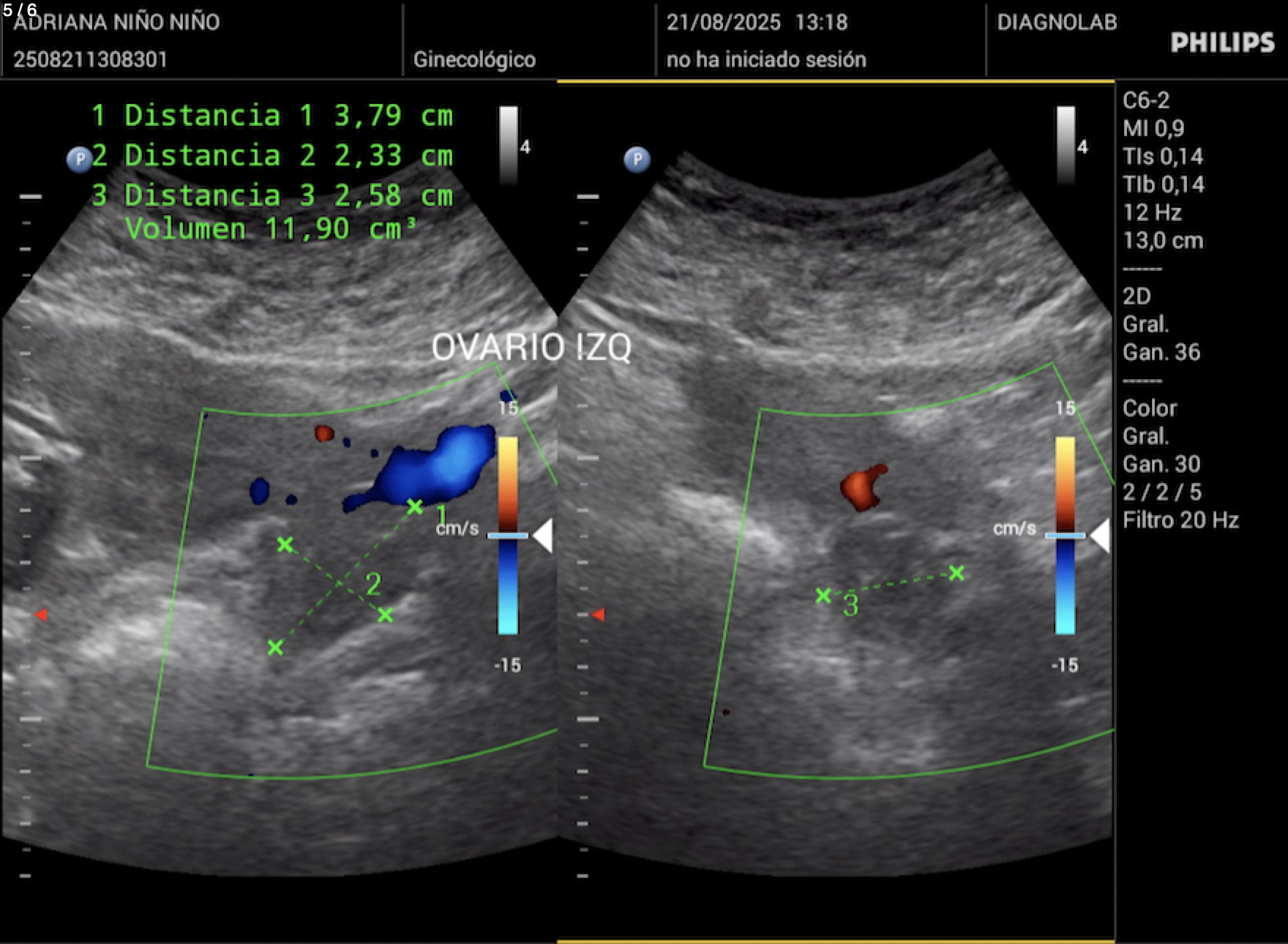
Task: Click the lower-right caliper cross of distance 2
Action: (385, 615)
